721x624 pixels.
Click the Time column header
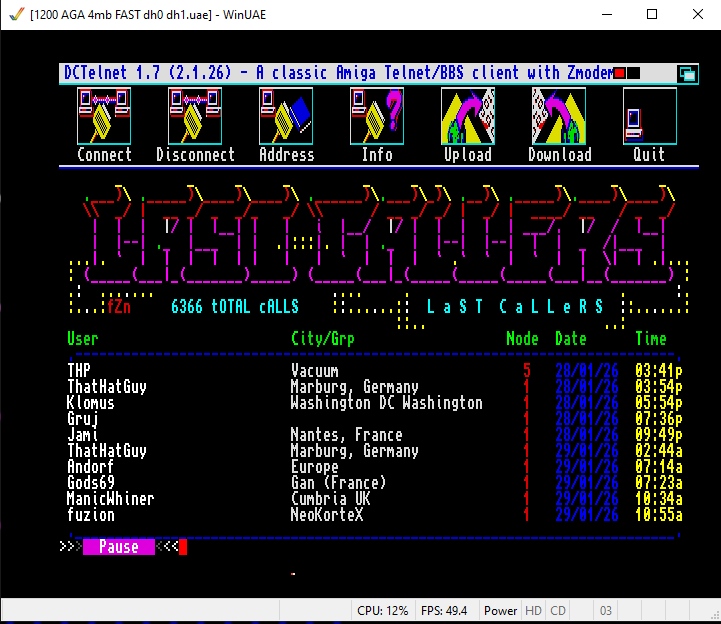tap(651, 339)
